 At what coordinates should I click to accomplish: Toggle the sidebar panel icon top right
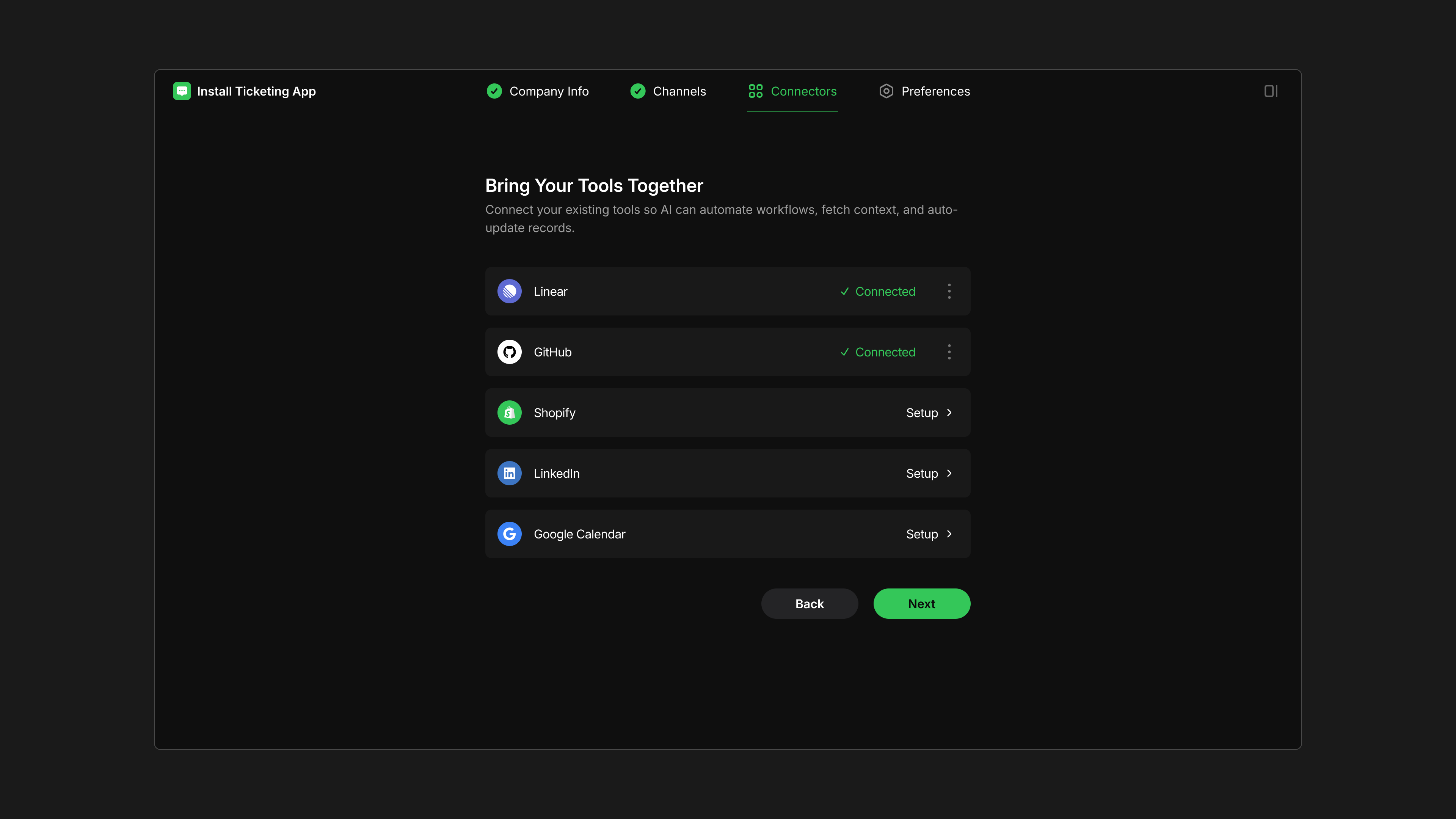[x=1271, y=91]
